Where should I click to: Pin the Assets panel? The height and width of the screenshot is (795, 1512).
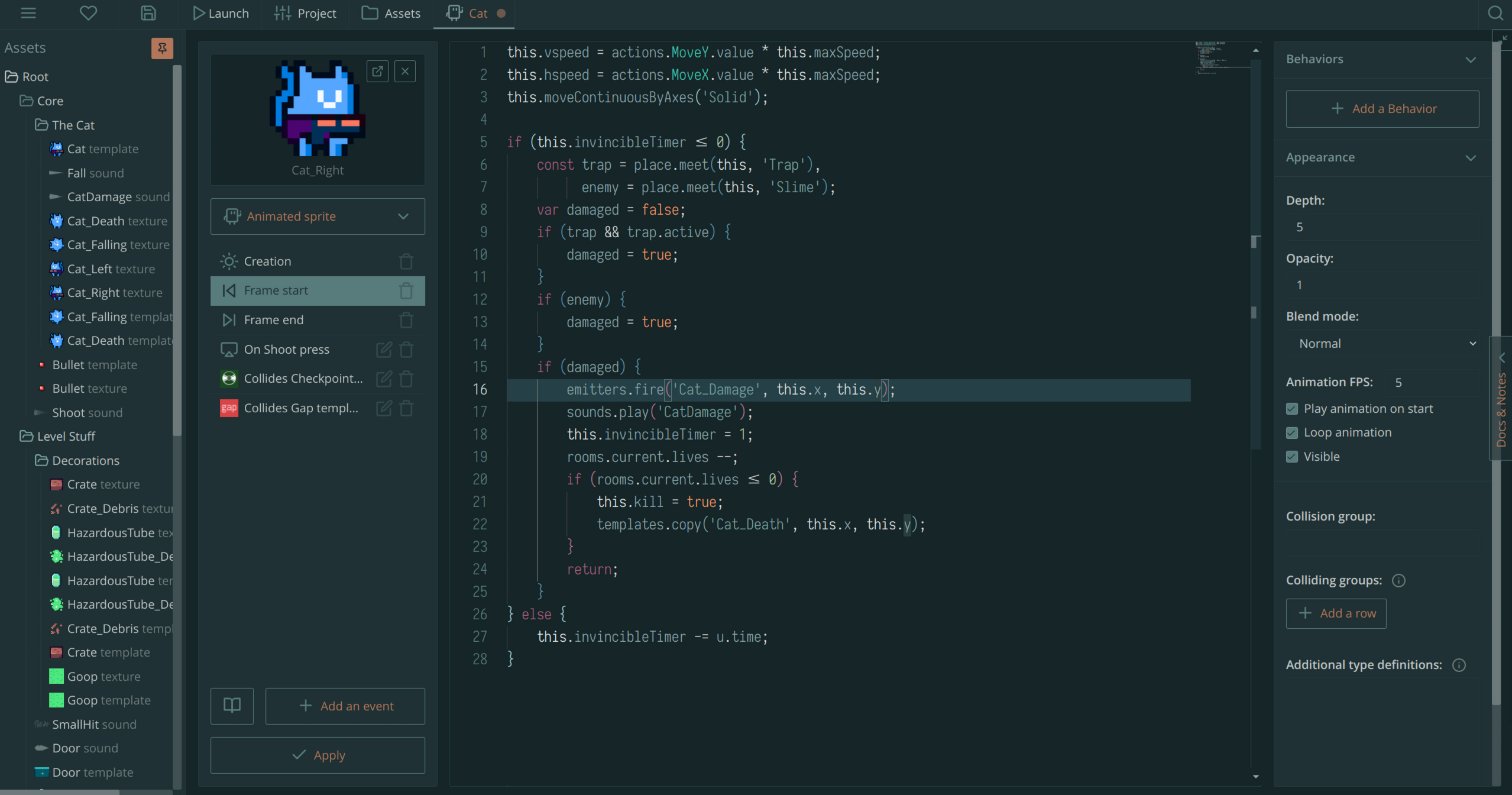(x=162, y=48)
